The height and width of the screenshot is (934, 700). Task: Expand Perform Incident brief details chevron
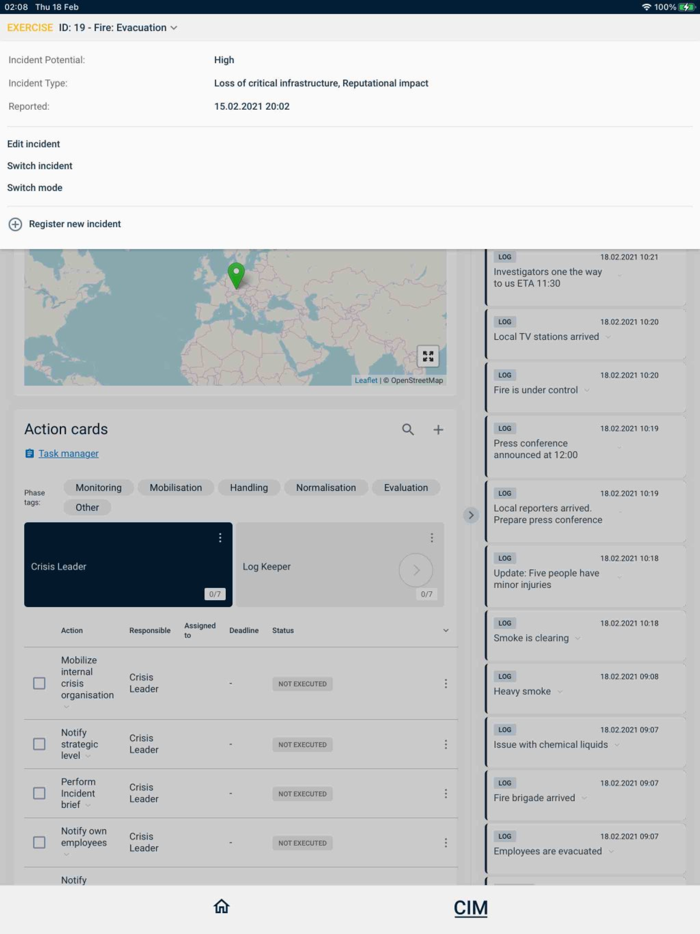[88, 805]
